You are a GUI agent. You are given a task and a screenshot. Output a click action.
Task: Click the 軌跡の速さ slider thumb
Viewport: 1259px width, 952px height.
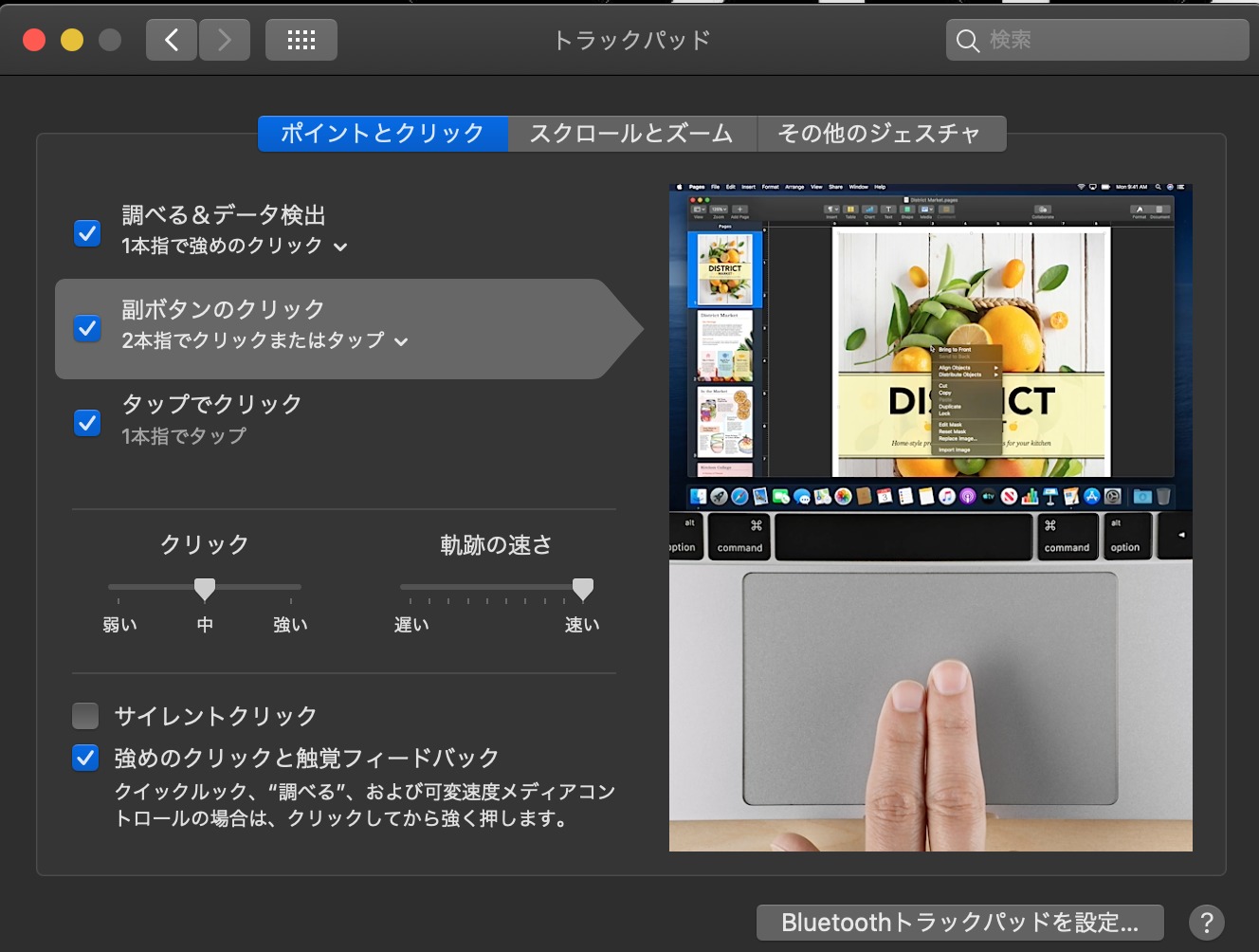[x=583, y=589]
